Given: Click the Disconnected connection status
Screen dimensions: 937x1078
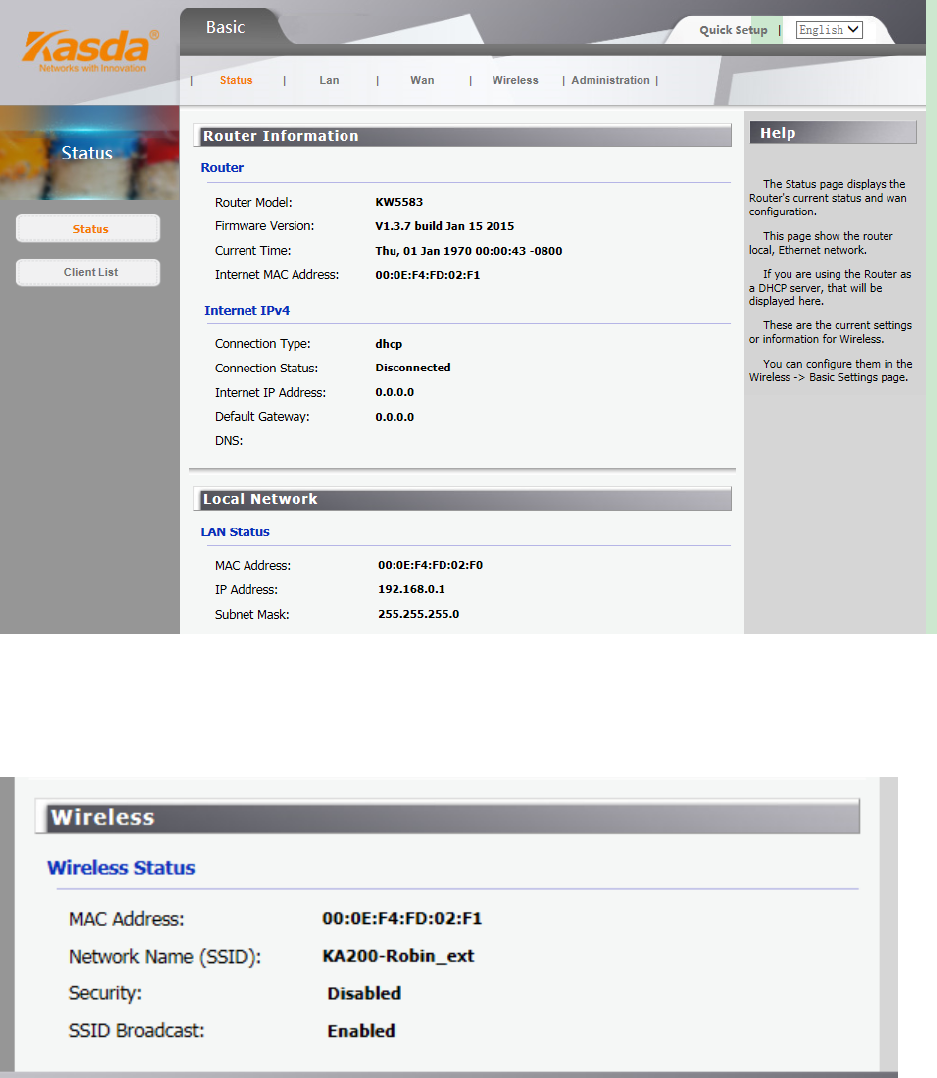Looking at the screenshot, I should coord(412,368).
